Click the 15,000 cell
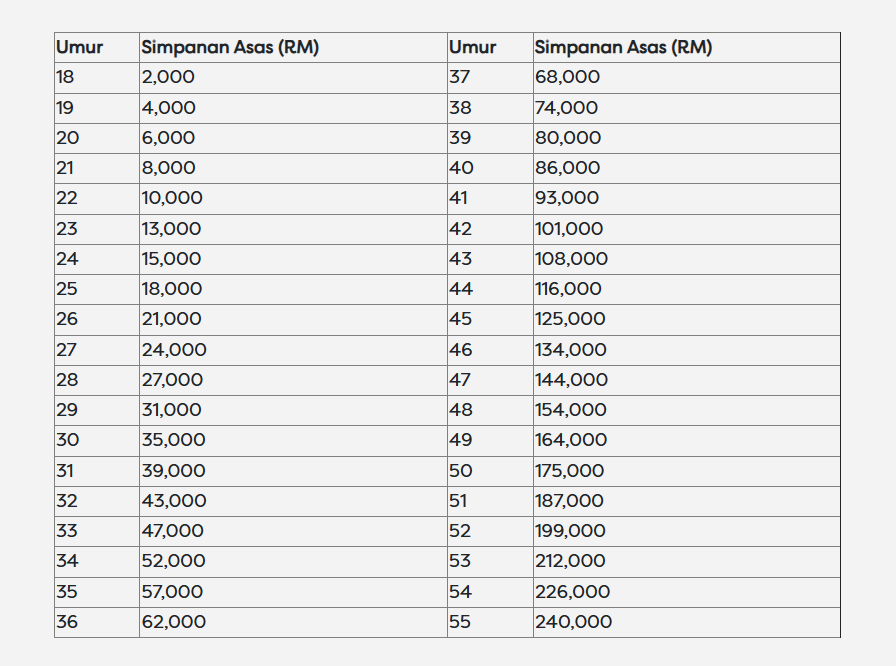Screen dimensions: 896x666 [293, 259]
